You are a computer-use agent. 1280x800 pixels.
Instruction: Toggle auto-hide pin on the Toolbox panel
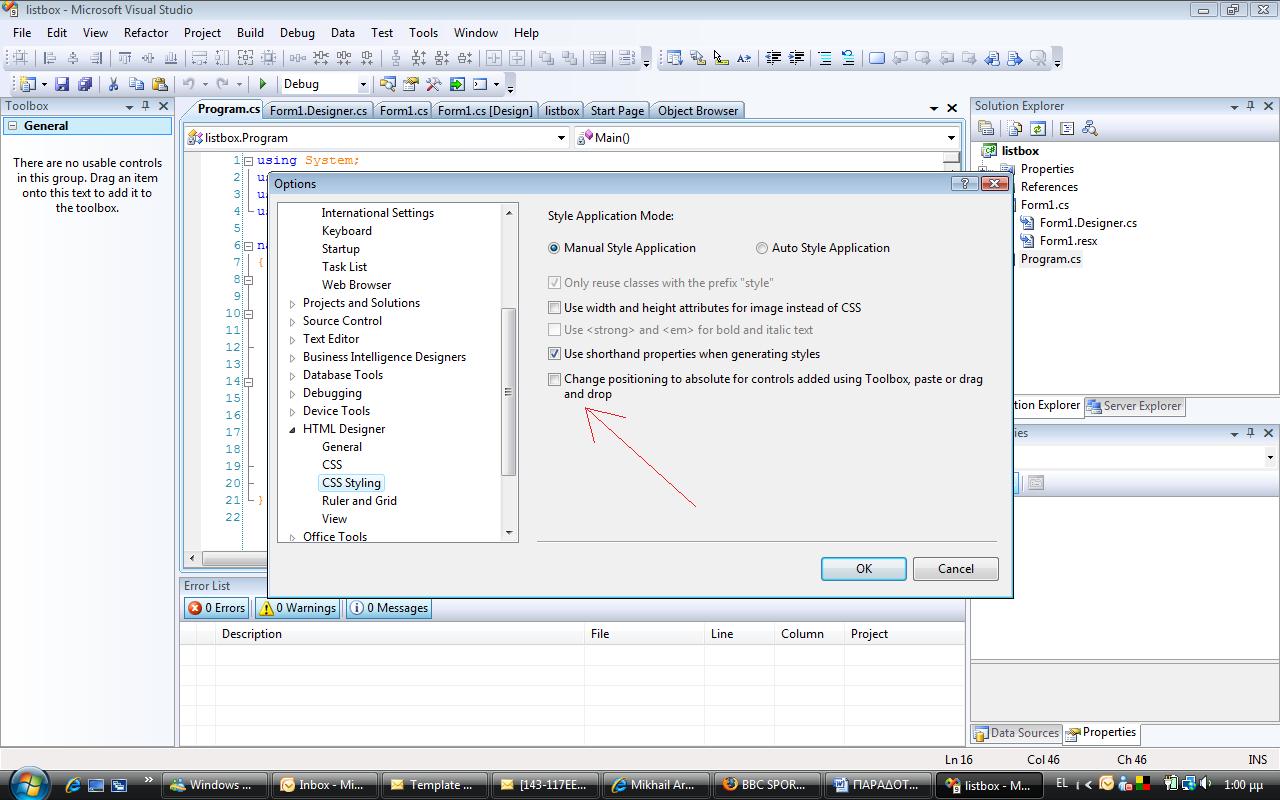pos(146,106)
